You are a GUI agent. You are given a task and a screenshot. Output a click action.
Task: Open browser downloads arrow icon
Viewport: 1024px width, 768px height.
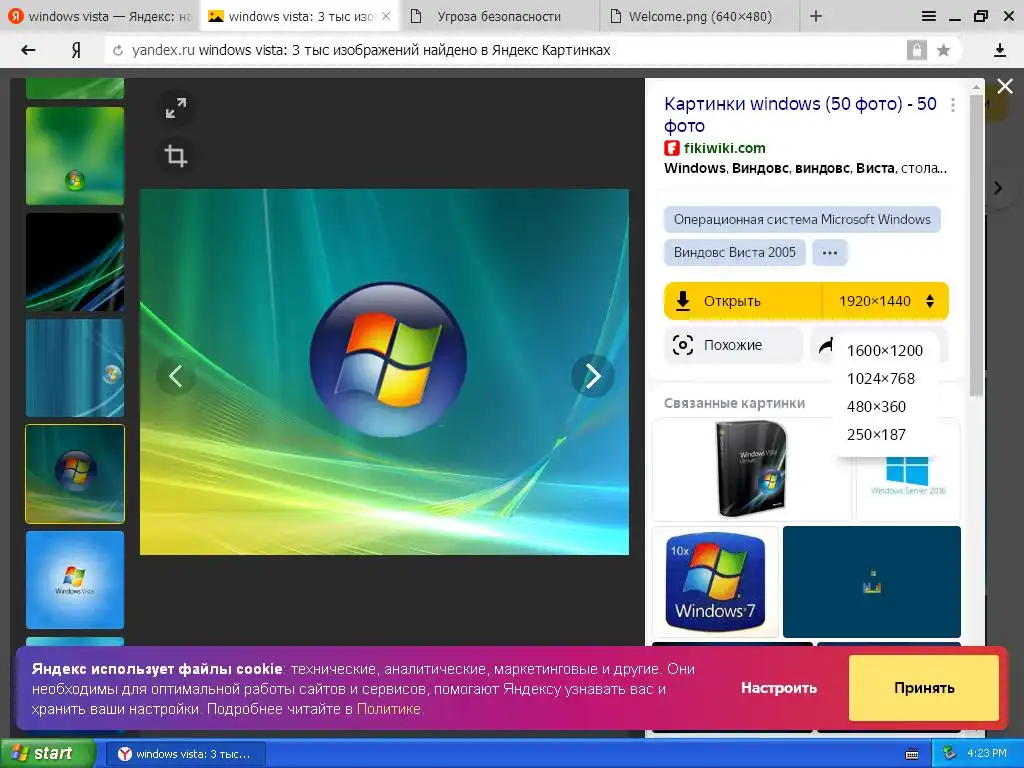pyautogui.click(x=1000, y=50)
